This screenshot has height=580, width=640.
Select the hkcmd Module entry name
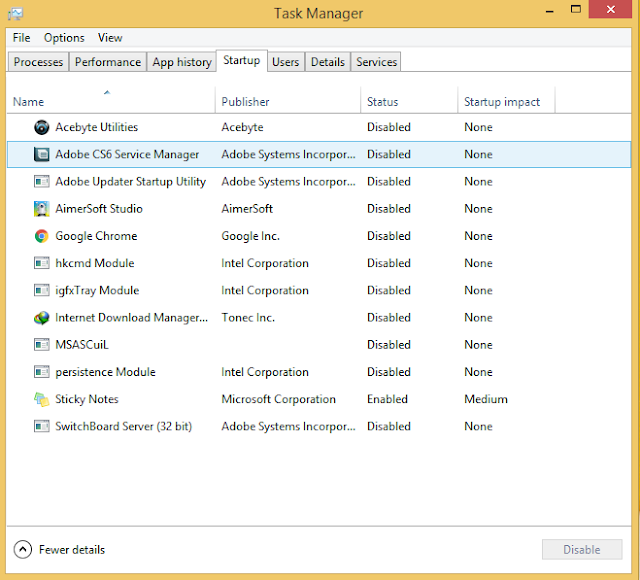click(95, 263)
